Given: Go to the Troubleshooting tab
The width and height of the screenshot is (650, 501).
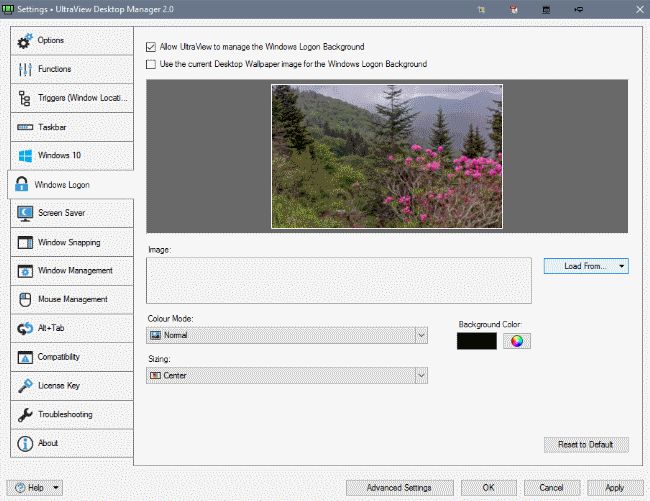Looking at the screenshot, I should pos(68,414).
